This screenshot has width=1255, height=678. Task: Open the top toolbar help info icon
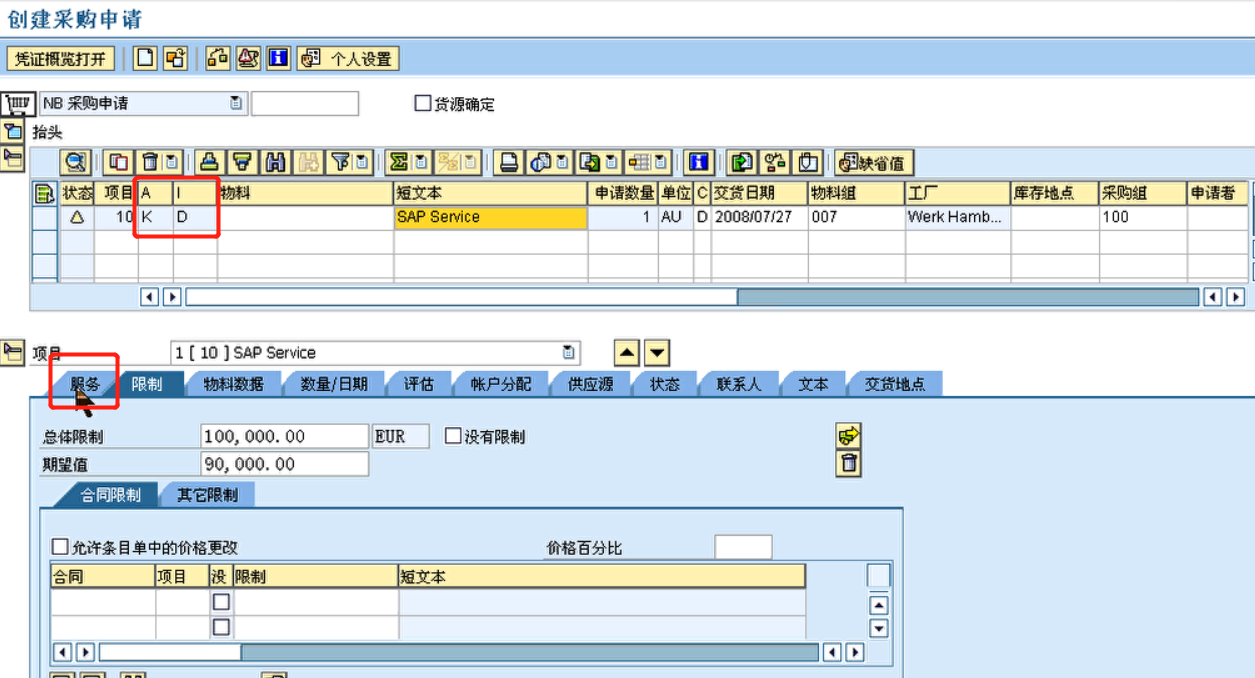click(x=278, y=58)
